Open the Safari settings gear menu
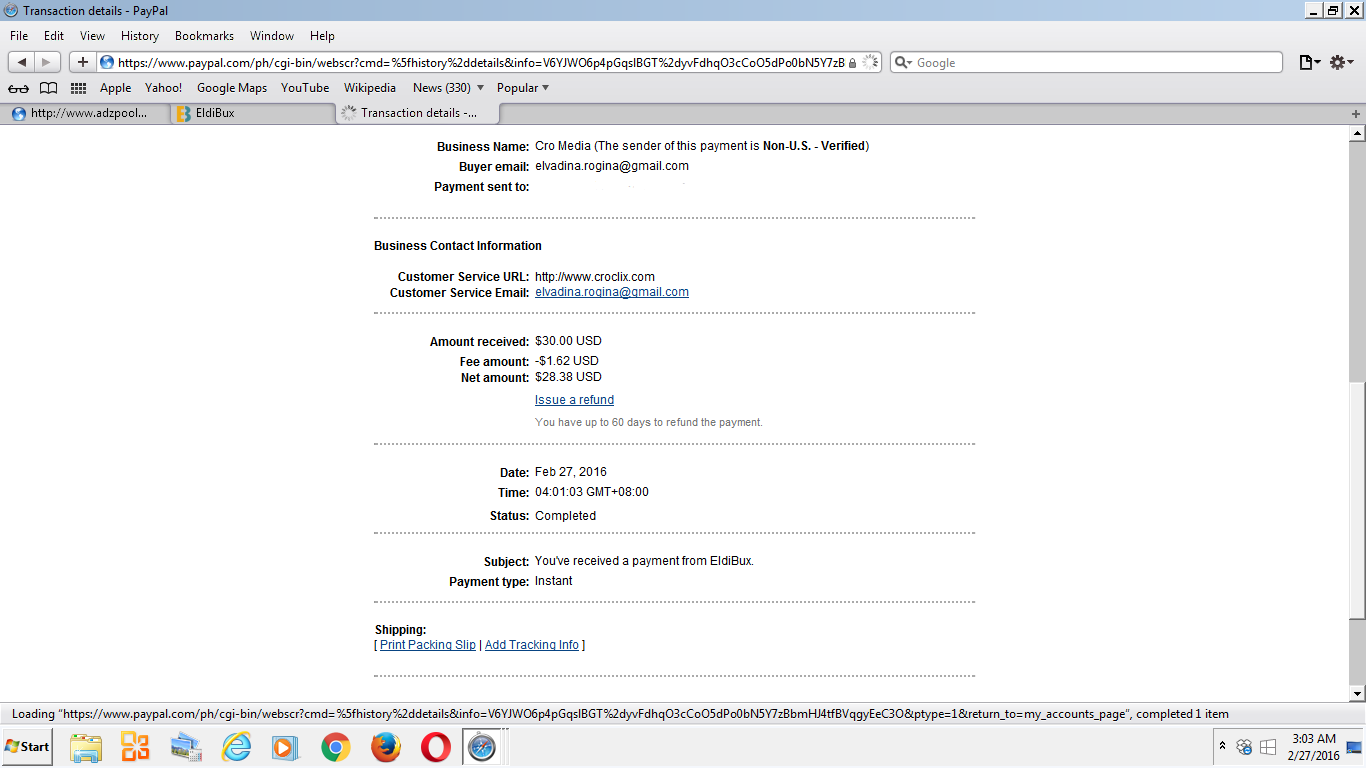The image size is (1366, 768). pos(1340,62)
